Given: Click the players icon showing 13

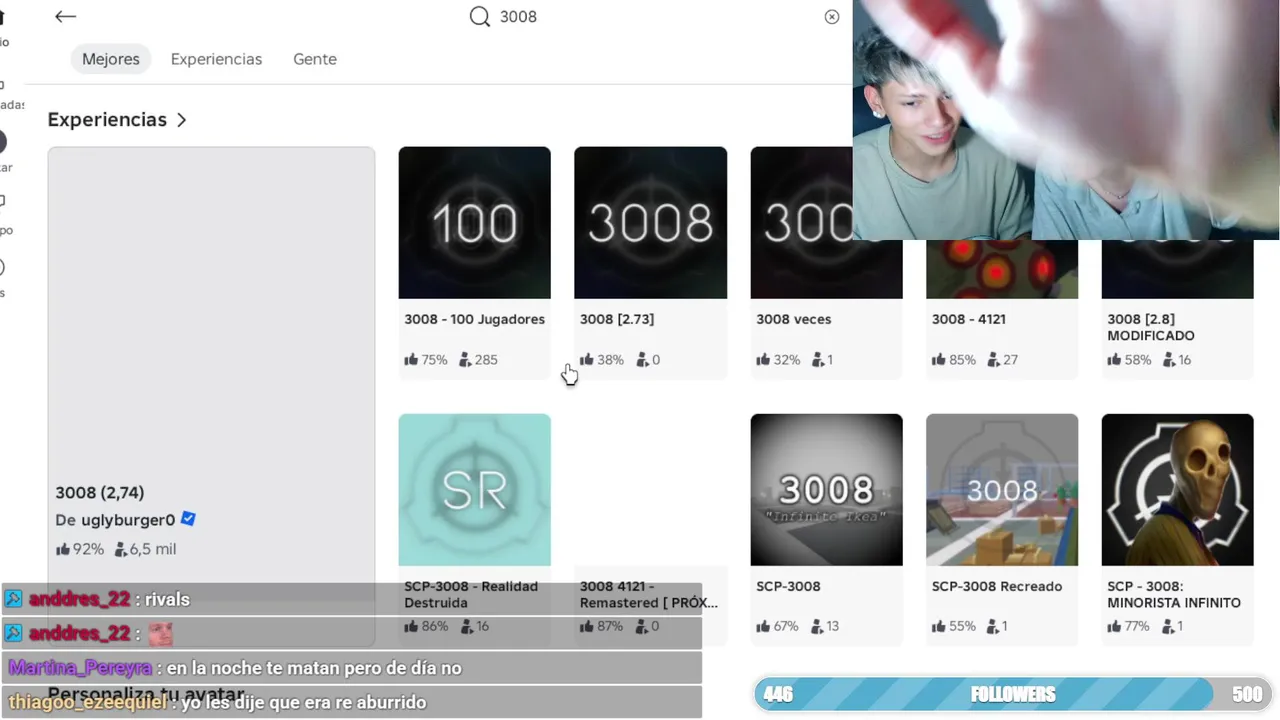Looking at the screenshot, I should tap(817, 627).
